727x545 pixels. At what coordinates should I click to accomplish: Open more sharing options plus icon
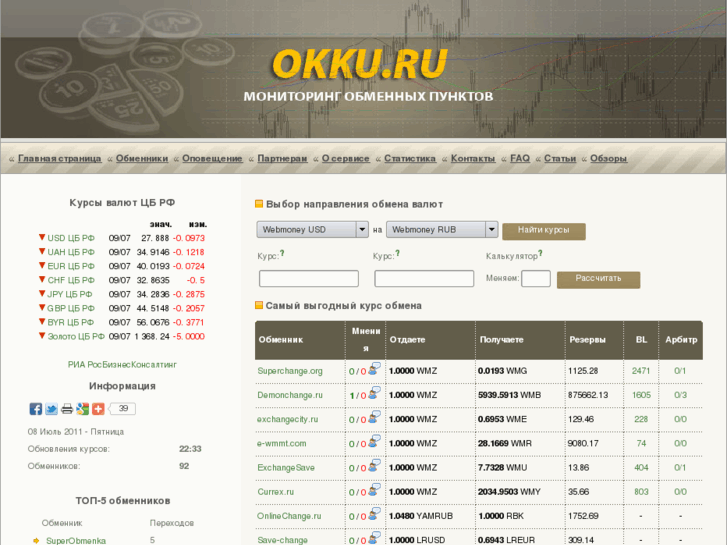(x=98, y=409)
